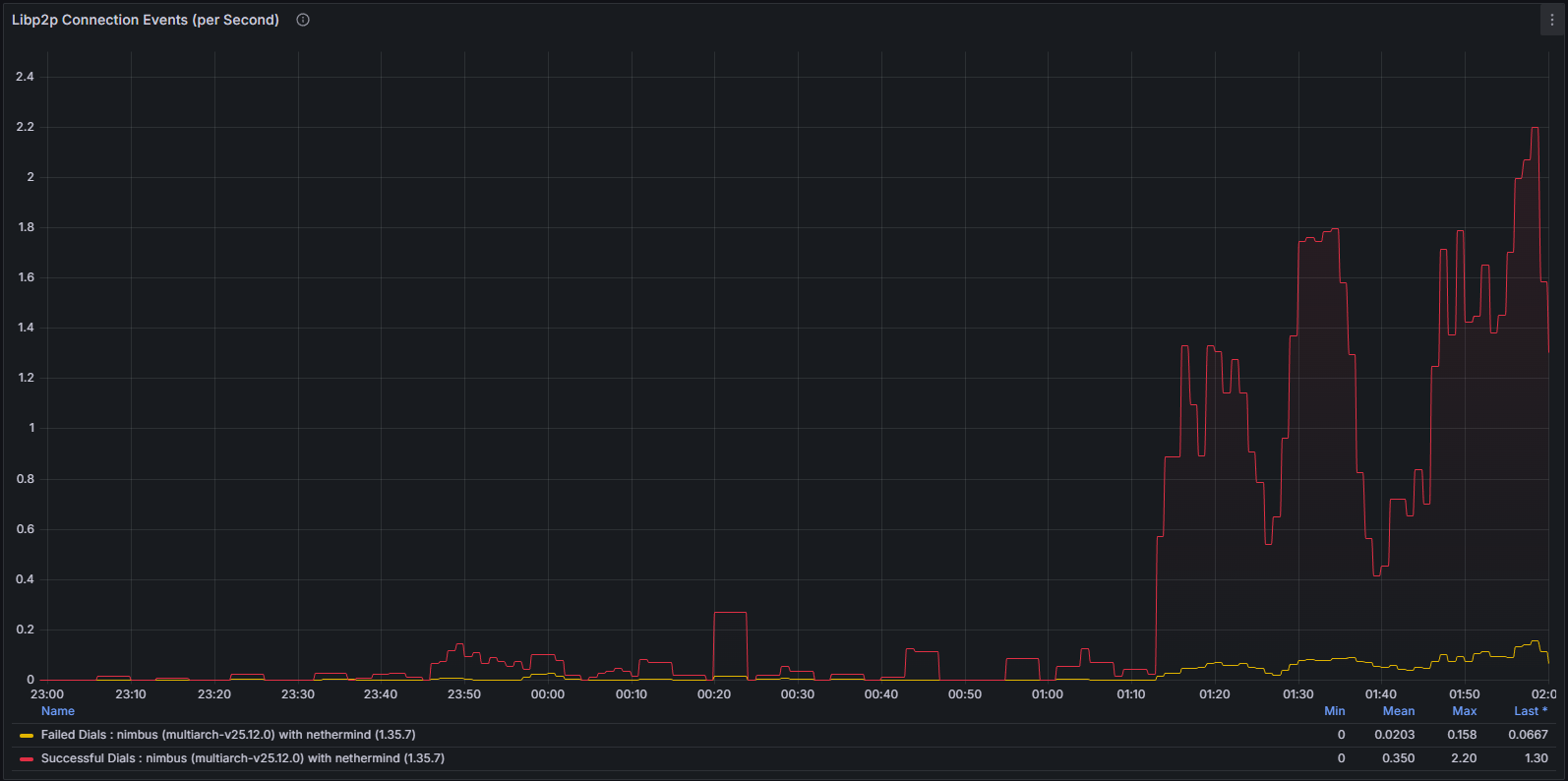Click the 1.30 last value for Successful Dials
The height and width of the screenshot is (781, 1568).
pyautogui.click(x=1536, y=758)
